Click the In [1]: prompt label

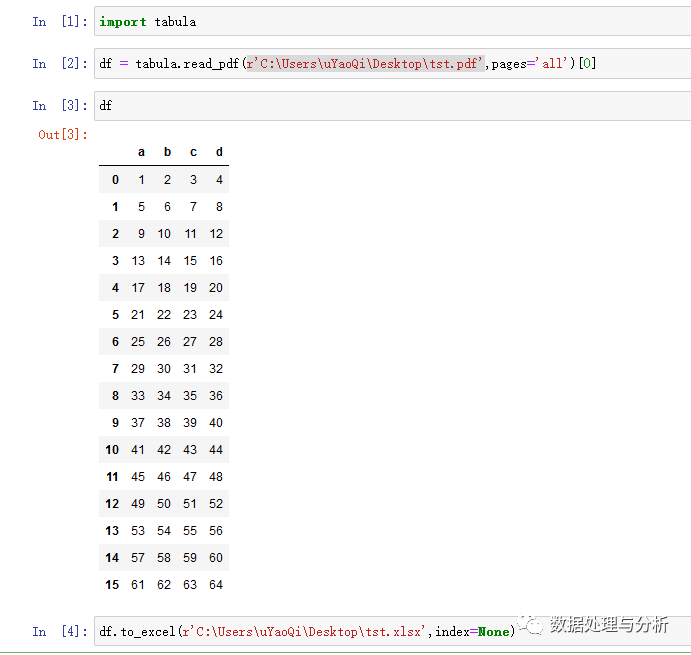pos(60,22)
